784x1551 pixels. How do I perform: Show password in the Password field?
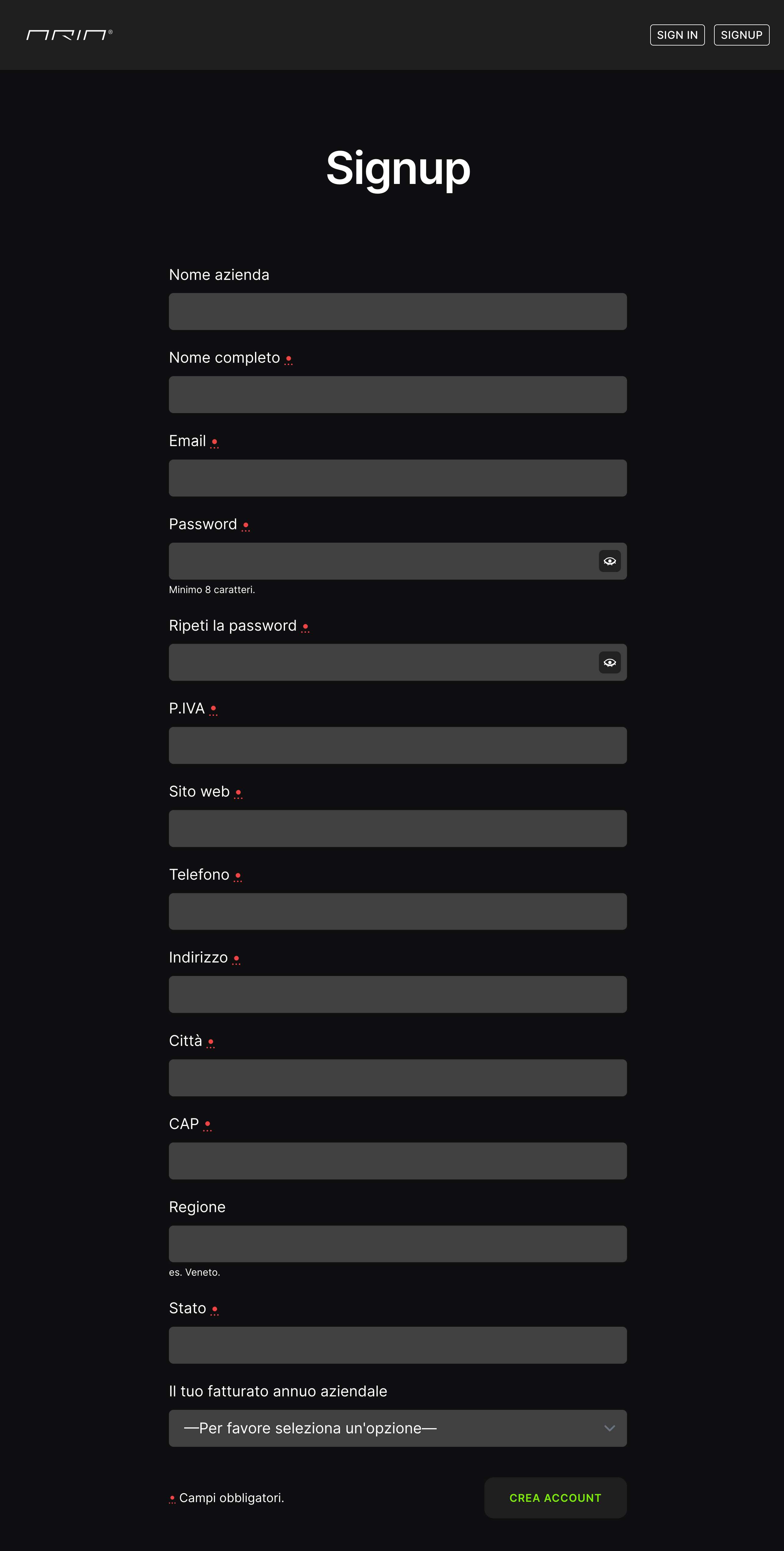610,561
